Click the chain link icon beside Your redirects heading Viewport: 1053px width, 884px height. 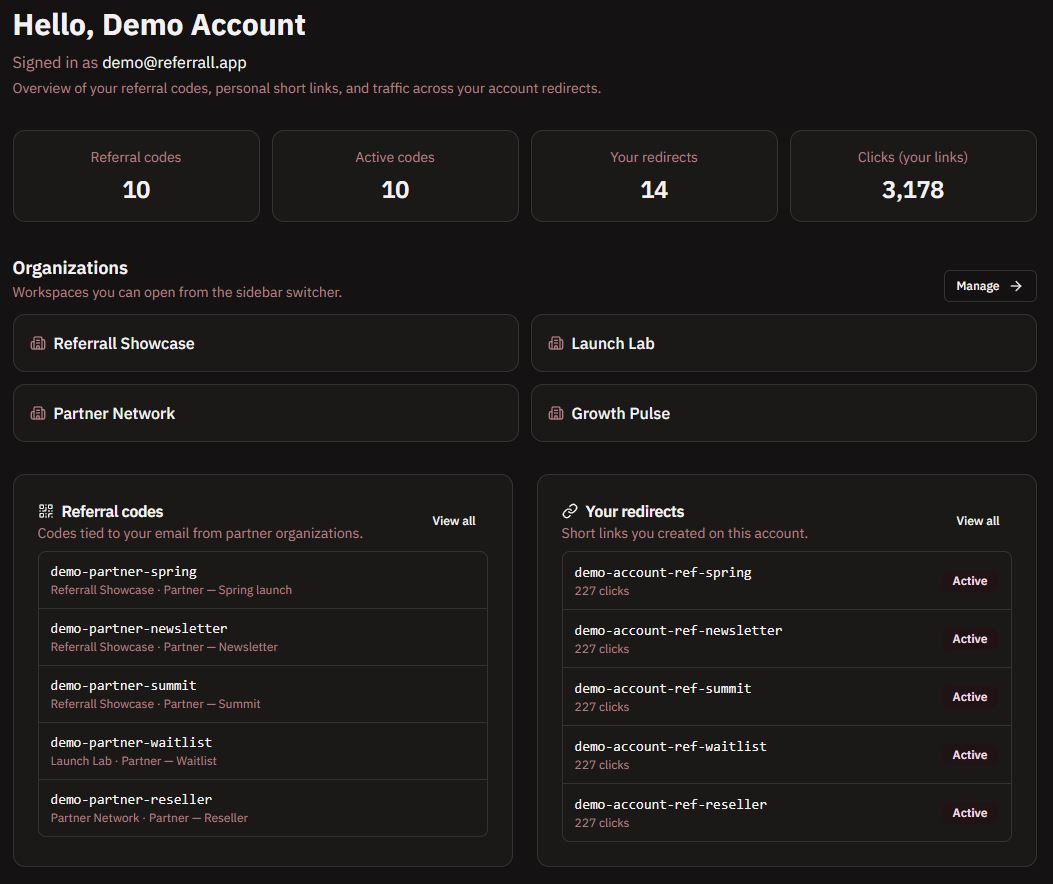571,511
